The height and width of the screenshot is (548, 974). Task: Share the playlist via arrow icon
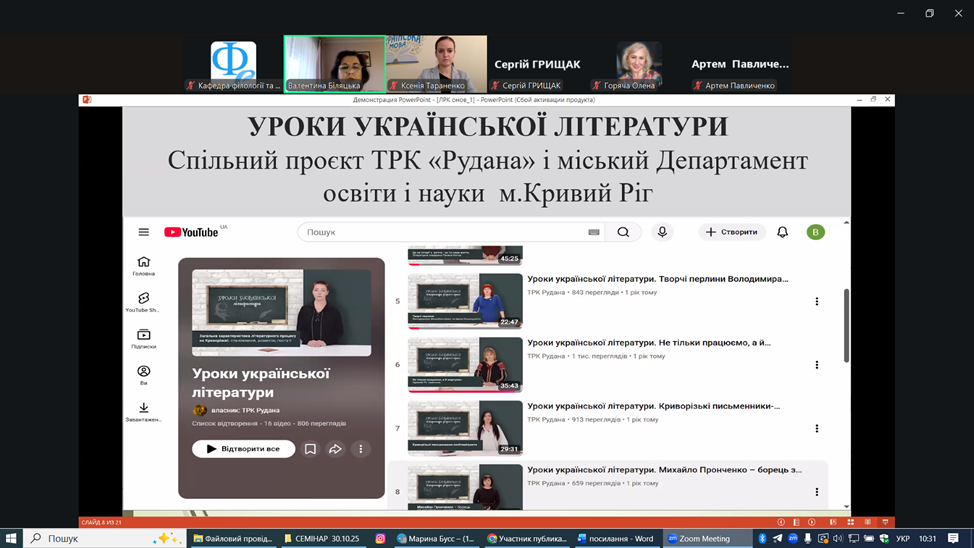(x=335, y=449)
